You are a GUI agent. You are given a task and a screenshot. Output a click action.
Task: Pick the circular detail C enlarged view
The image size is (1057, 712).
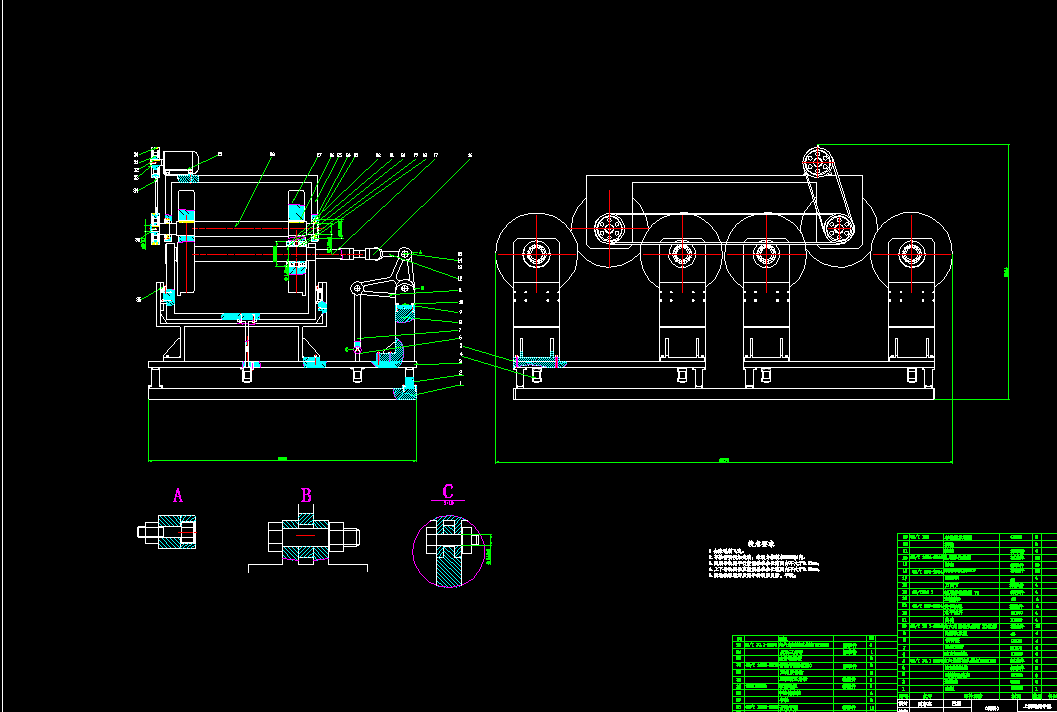[x=448, y=551]
